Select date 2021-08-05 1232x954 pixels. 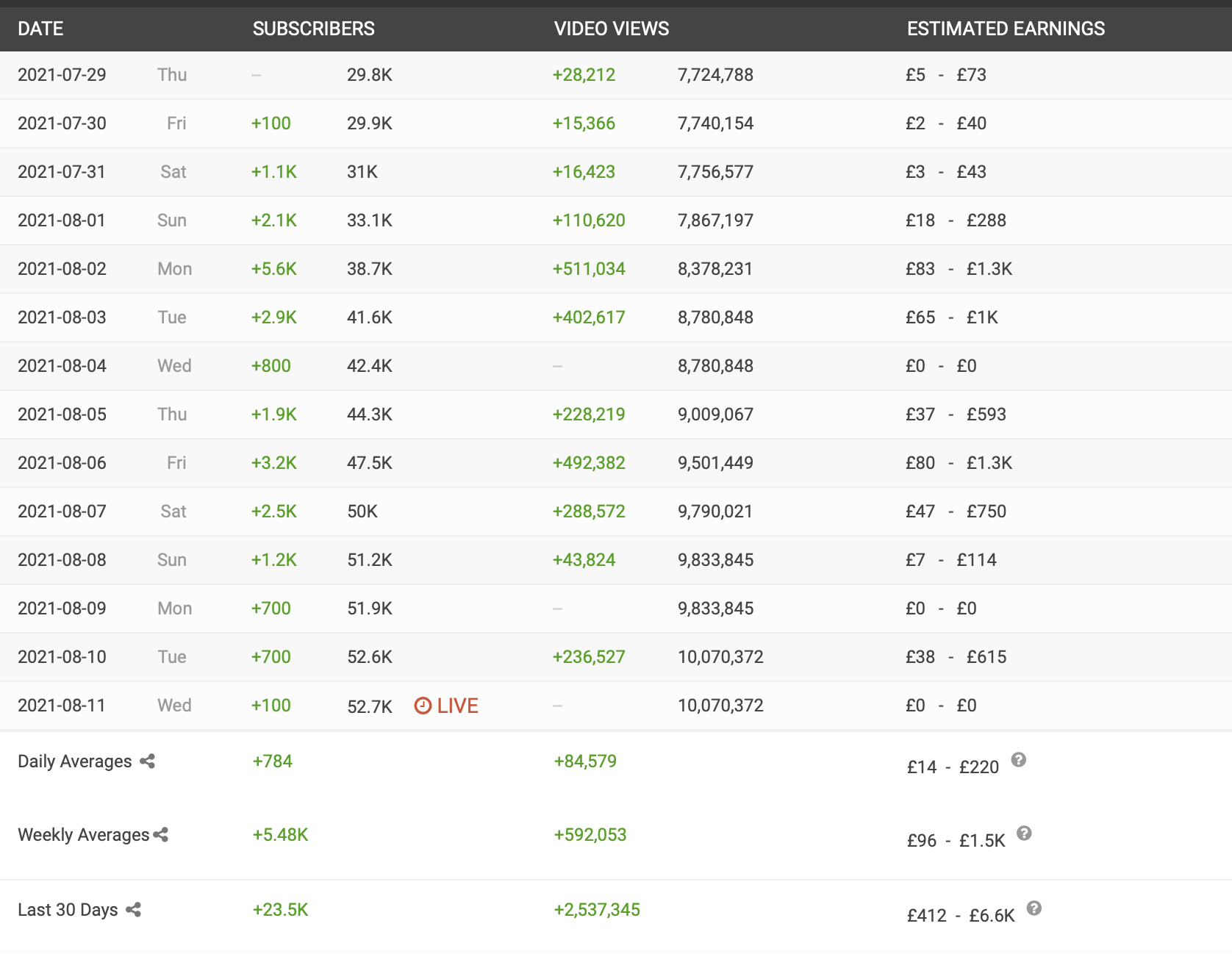click(62, 415)
